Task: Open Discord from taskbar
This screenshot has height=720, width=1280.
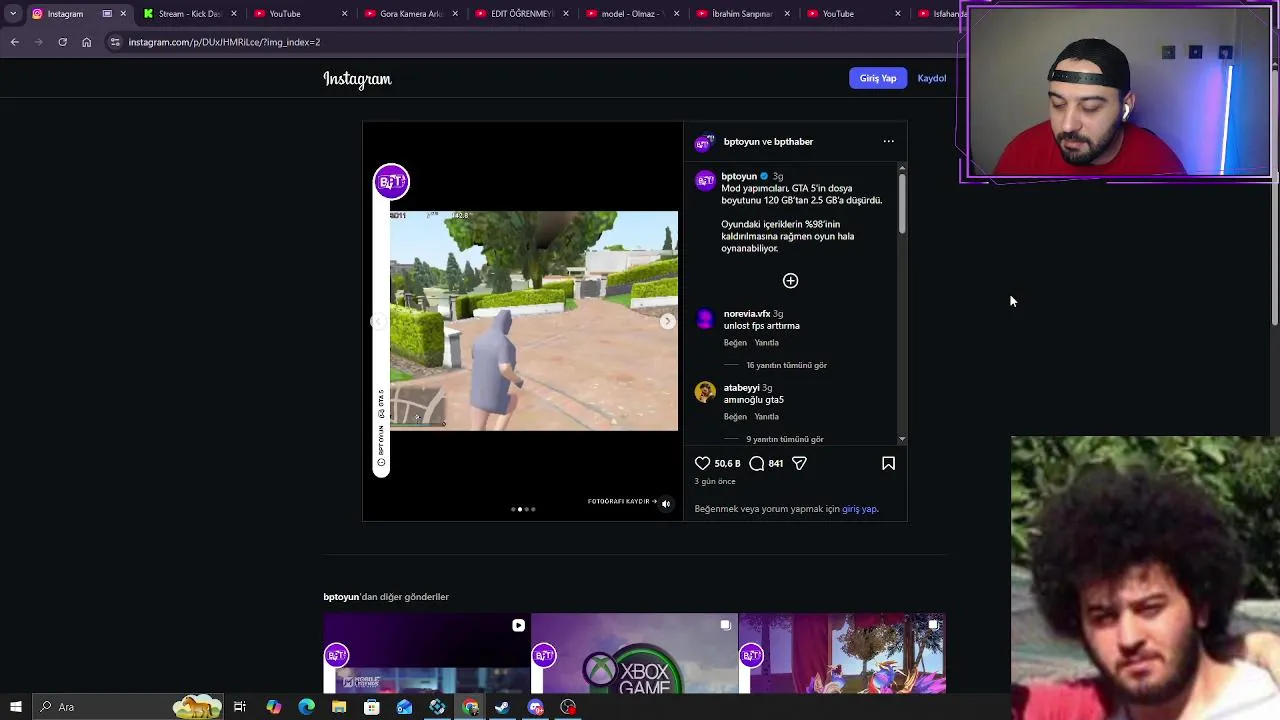Action: 535,707
